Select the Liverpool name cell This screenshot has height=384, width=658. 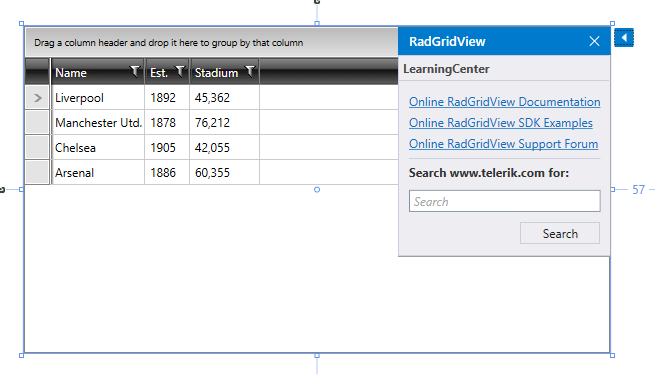(98, 98)
